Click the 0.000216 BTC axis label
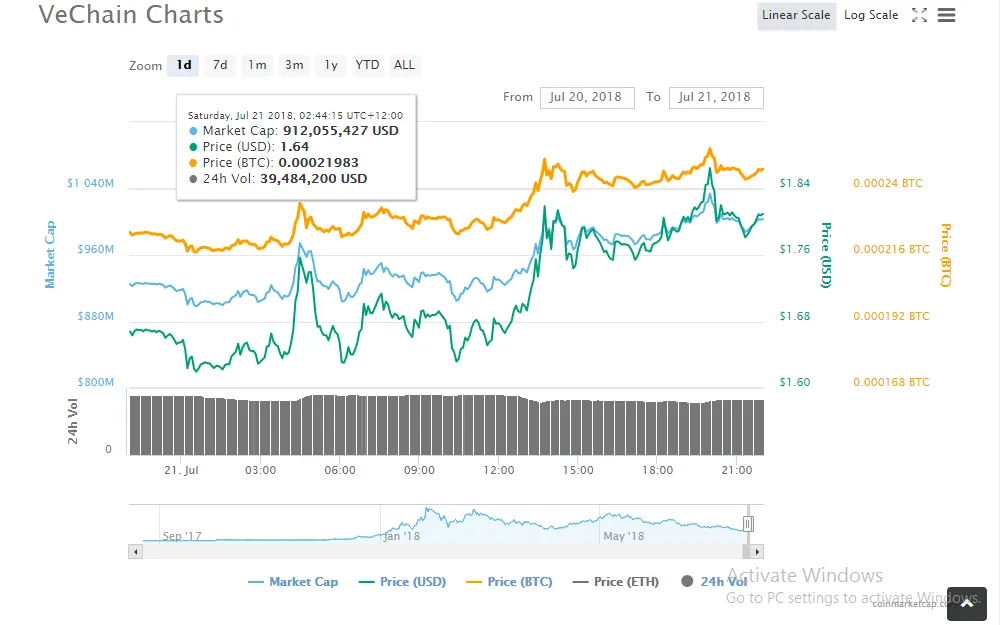The image size is (1000, 625). click(891, 249)
